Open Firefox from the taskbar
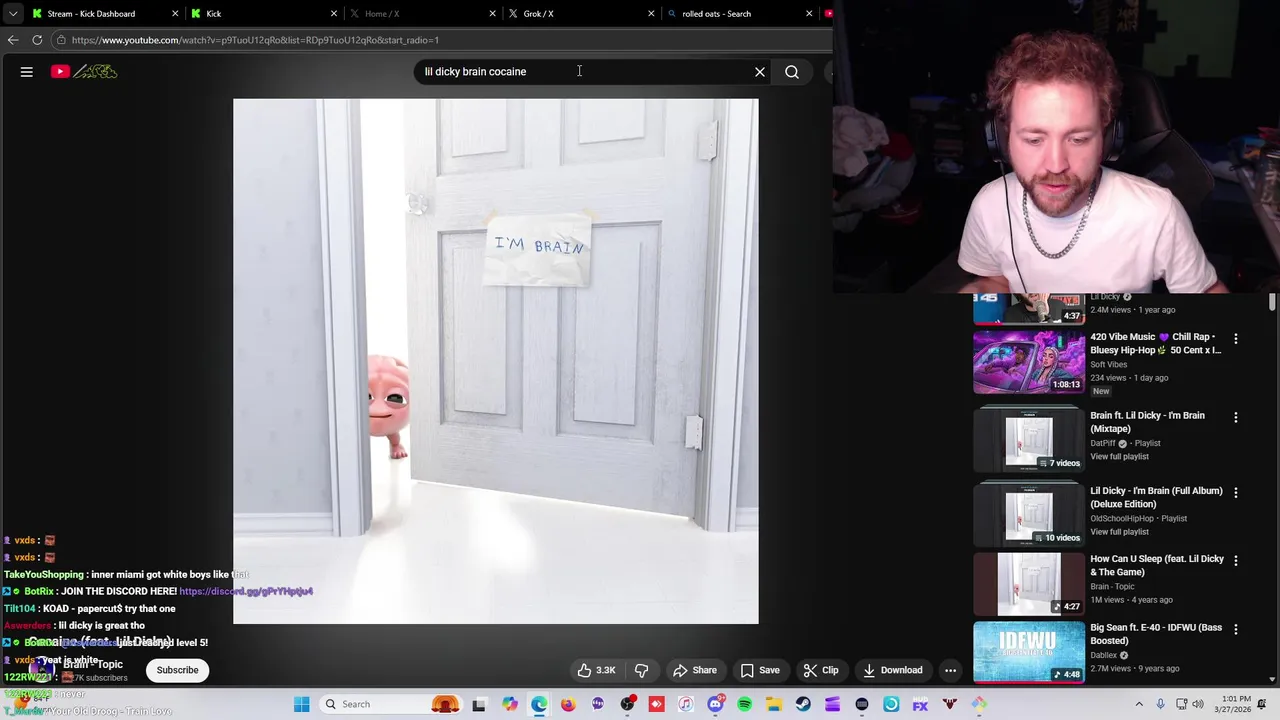 pyautogui.click(x=568, y=704)
